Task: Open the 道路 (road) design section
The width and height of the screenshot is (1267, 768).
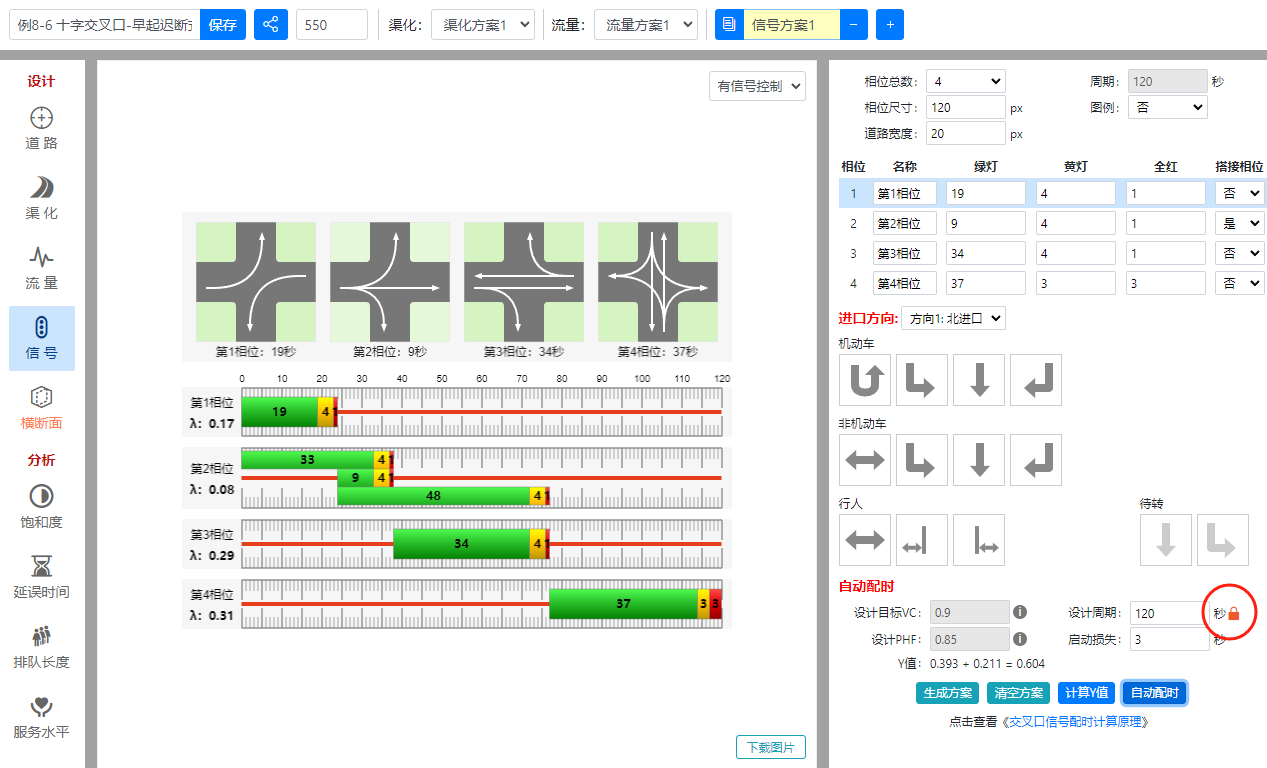Action: tap(42, 129)
